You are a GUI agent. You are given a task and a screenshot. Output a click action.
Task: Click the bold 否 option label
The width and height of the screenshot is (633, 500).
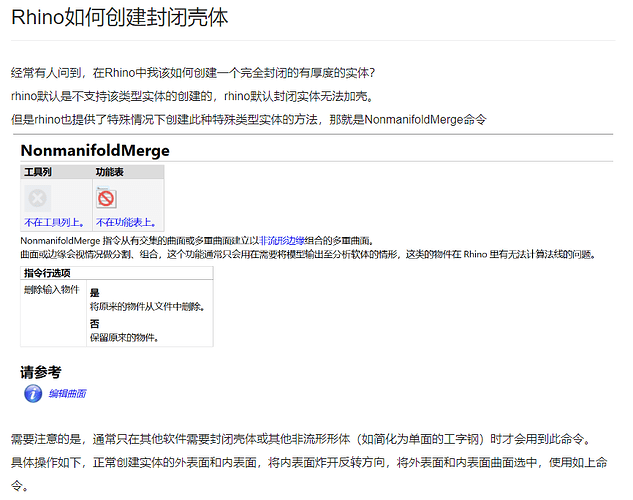[94, 324]
